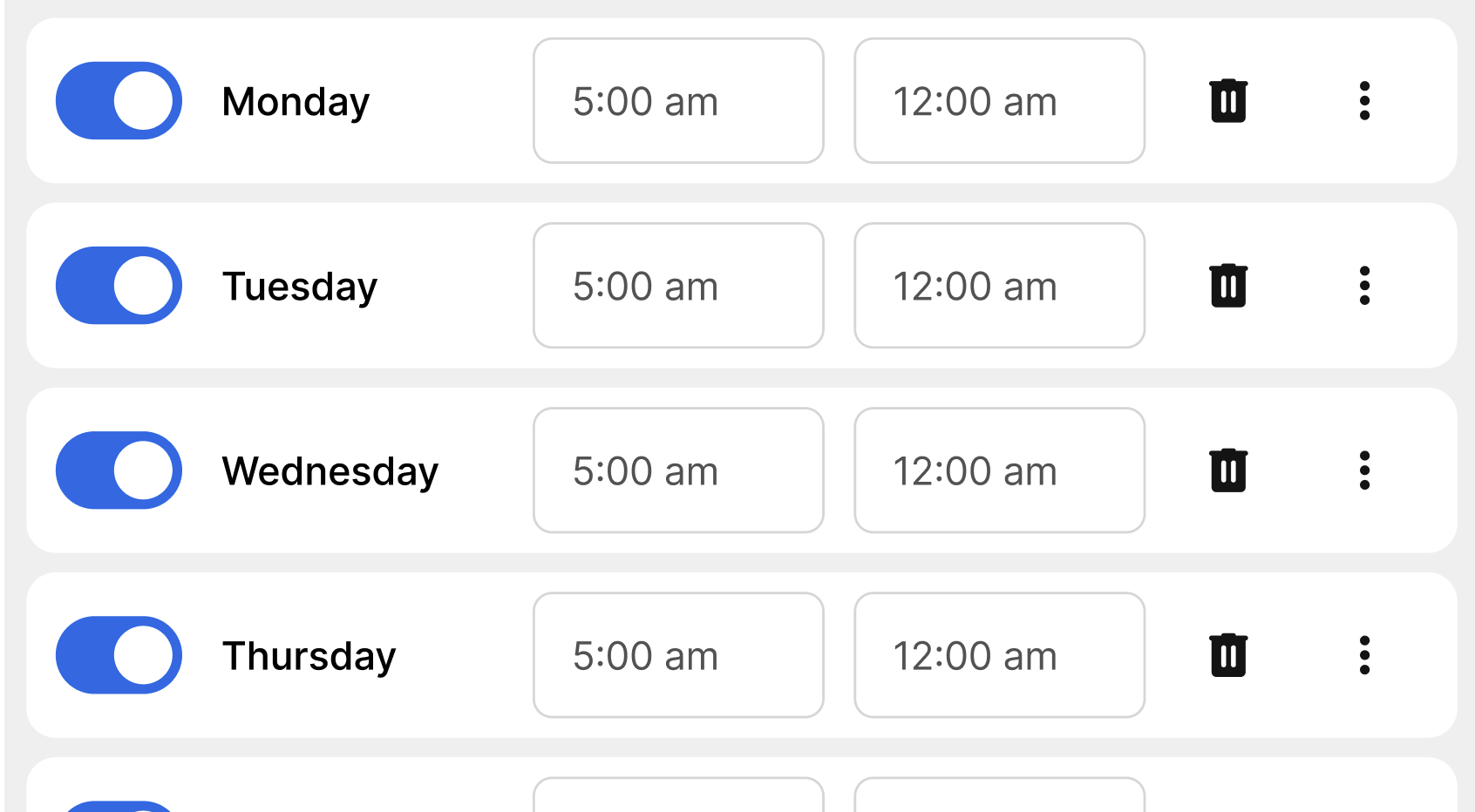This screenshot has height=812, width=1475.
Task: Delete the Wednesday schedule row
Action: click(x=1228, y=470)
